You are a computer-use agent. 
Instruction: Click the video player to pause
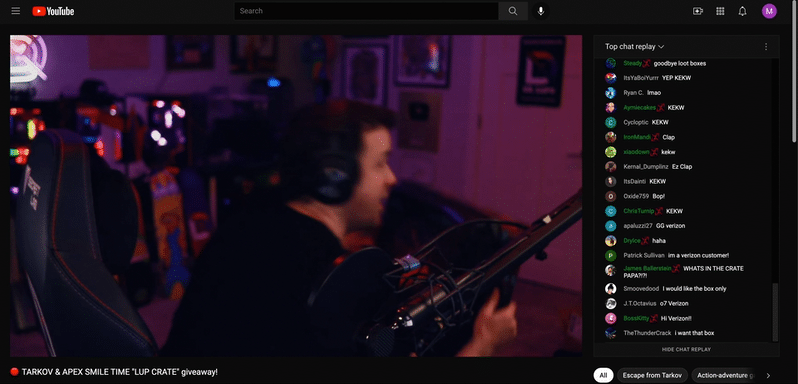pyautogui.click(x=296, y=195)
